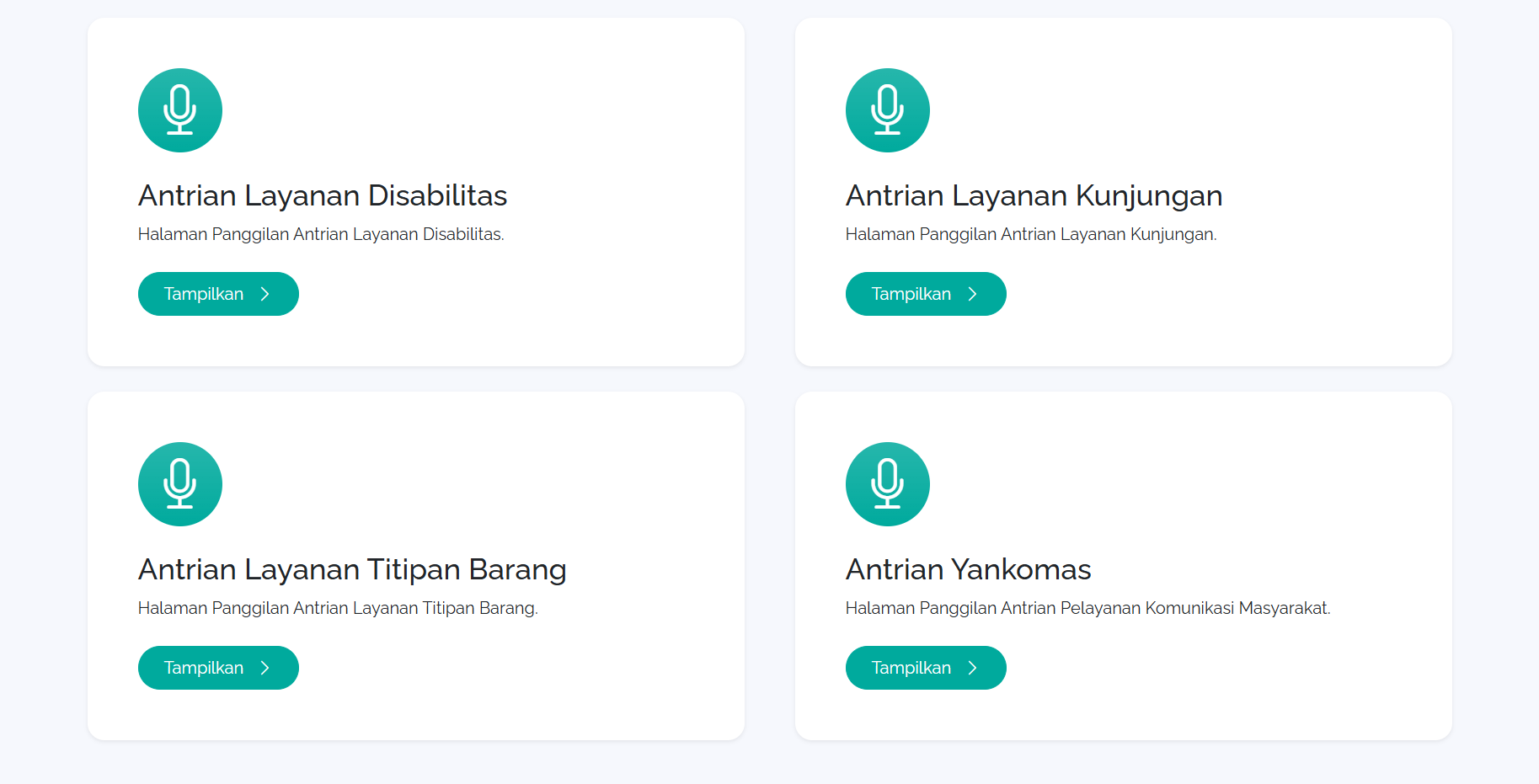Click the Halaman Panggilan Antrian Layanan Disabilitas description
This screenshot has width=1539, height=784.
321,234
